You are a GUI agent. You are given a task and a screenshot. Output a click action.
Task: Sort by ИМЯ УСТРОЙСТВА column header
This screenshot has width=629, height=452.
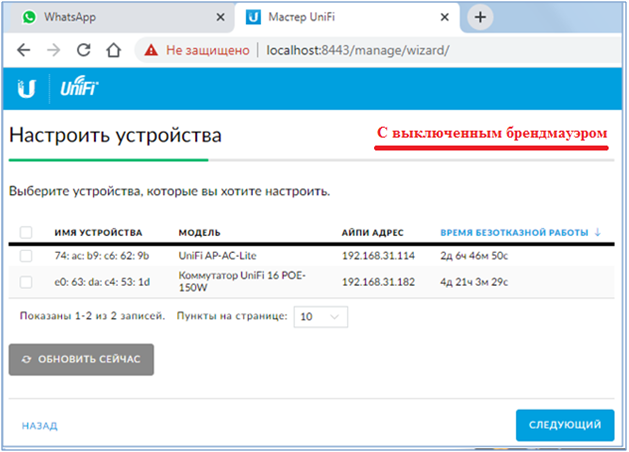(98, 233)
